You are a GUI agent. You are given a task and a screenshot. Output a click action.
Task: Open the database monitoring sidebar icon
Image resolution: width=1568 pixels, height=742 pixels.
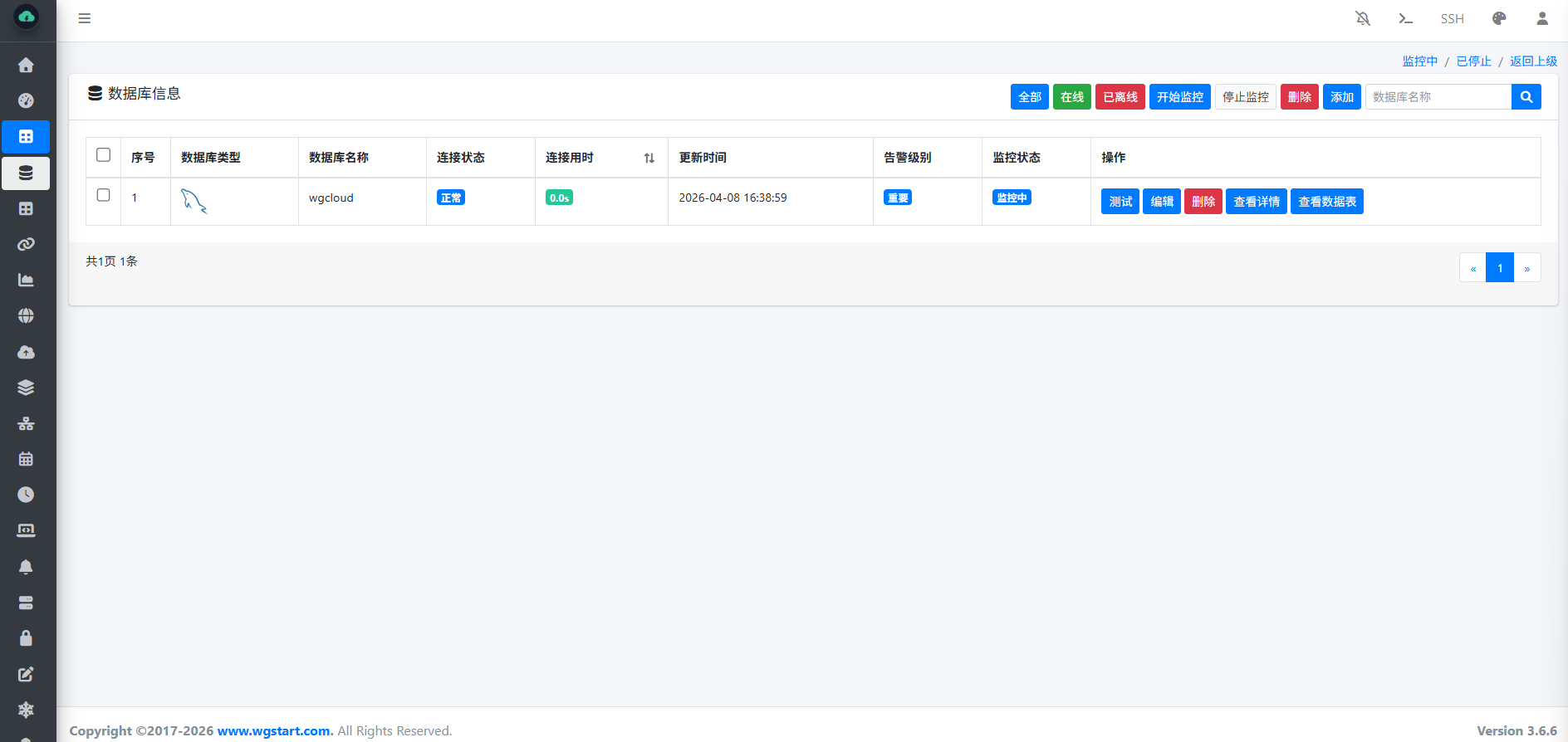26,173
